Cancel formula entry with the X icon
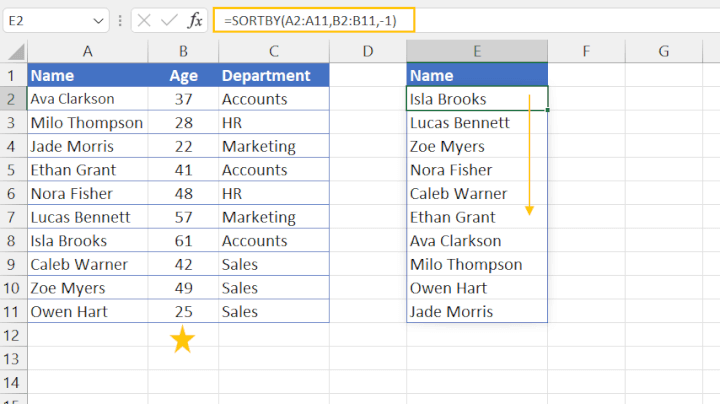The height and width of the screenshot is (404, 720). click(x=144, y=20)
